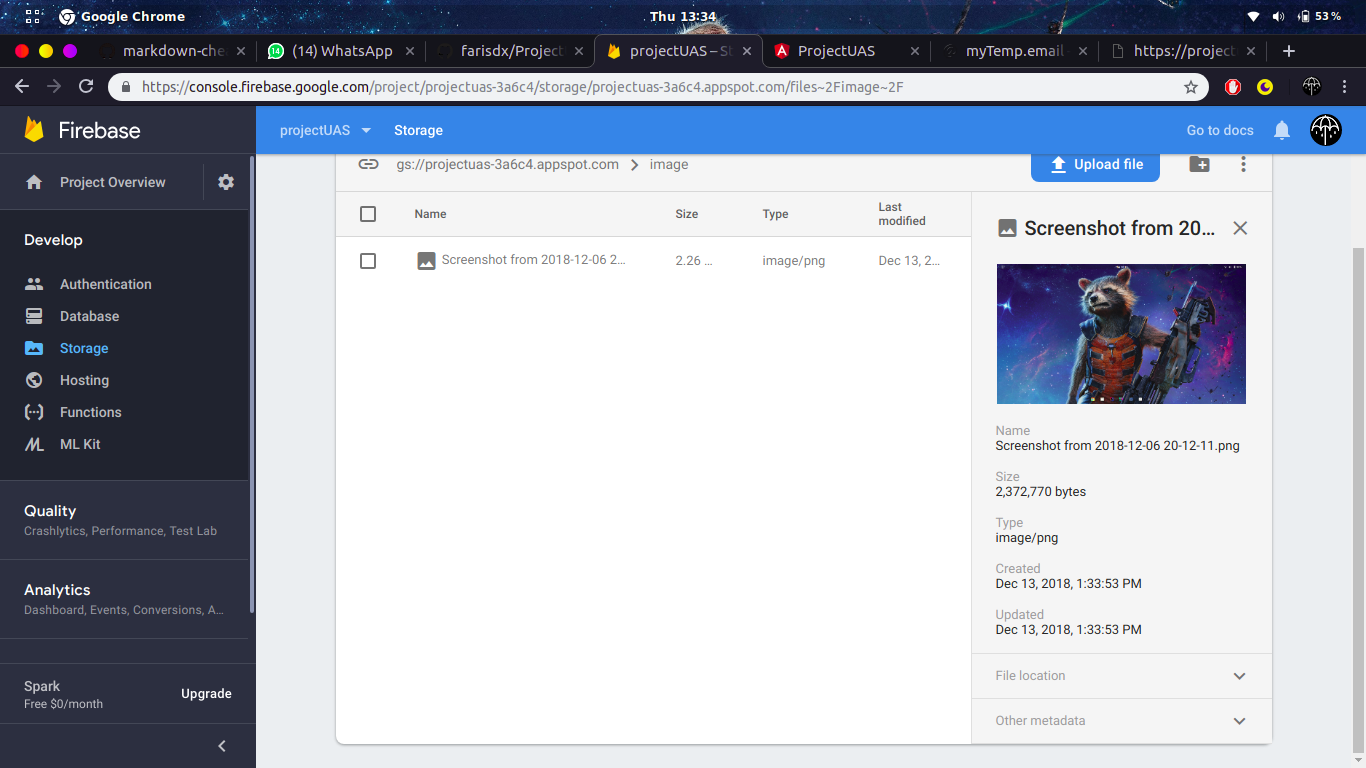Image resolution: width=1366 pixels, height=768 pixels.
Task: Open a new browser tab
Action: tap(1289, 51)
